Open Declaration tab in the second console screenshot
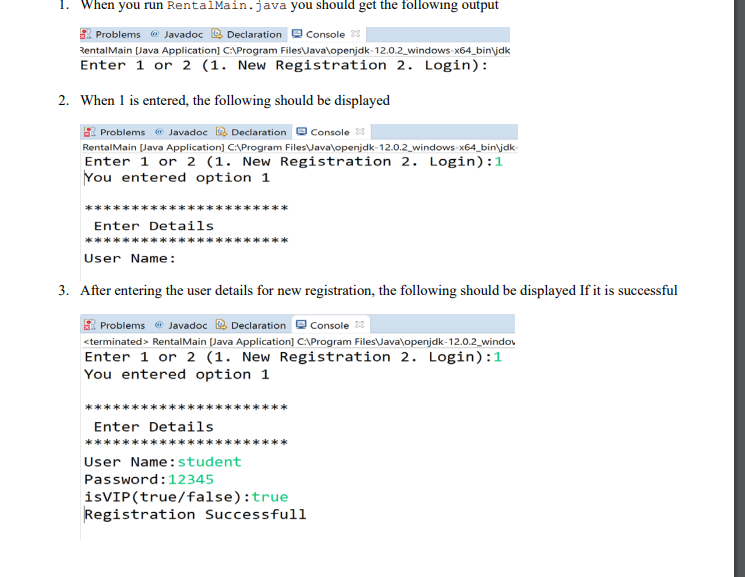The image size is (745, 577). click(x=251, y=132)
